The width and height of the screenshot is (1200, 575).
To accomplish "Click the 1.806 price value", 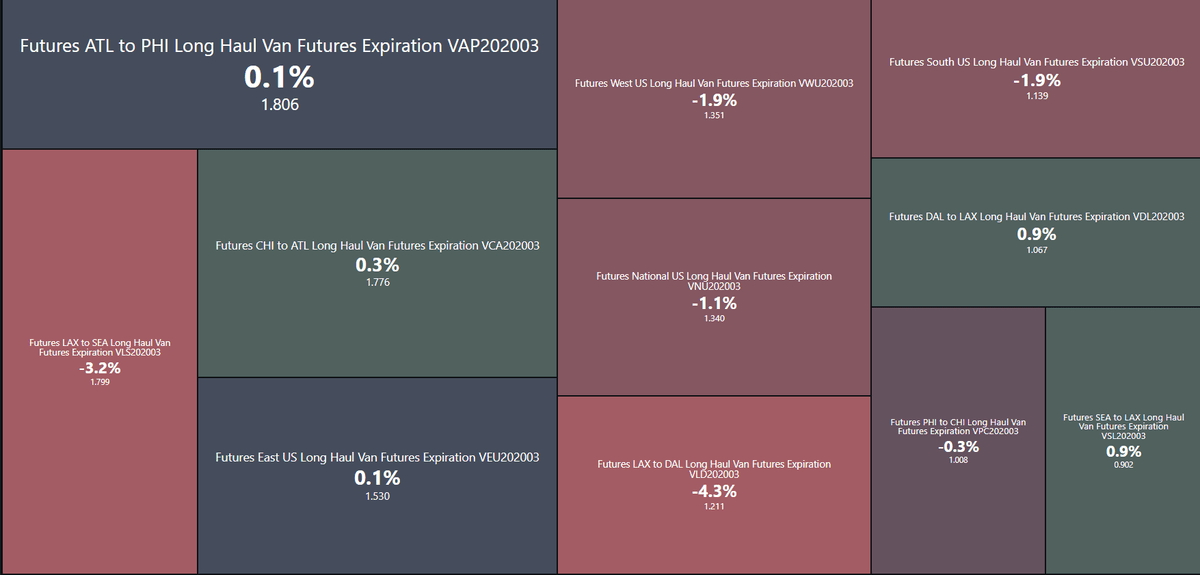I will click(279, 104).
